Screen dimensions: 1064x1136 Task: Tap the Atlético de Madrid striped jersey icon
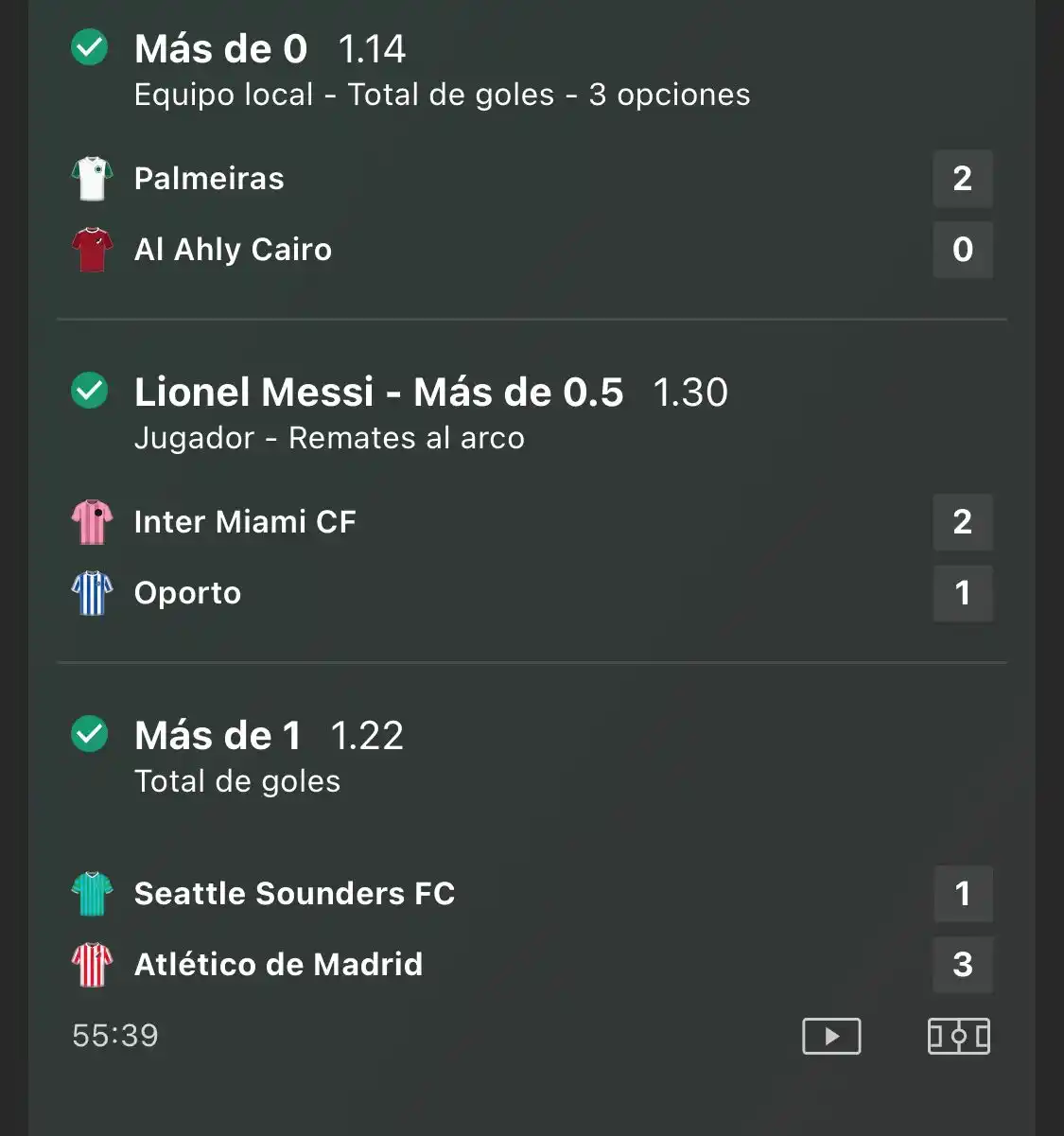click(x=92, y=965)
